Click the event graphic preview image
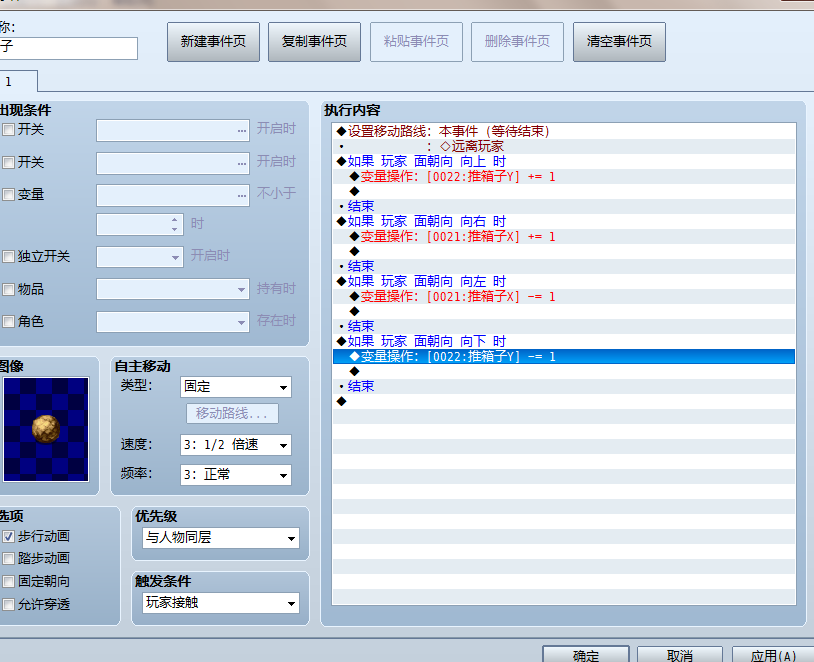This screenshot has width=814, height=662. (x=46, y=429)
